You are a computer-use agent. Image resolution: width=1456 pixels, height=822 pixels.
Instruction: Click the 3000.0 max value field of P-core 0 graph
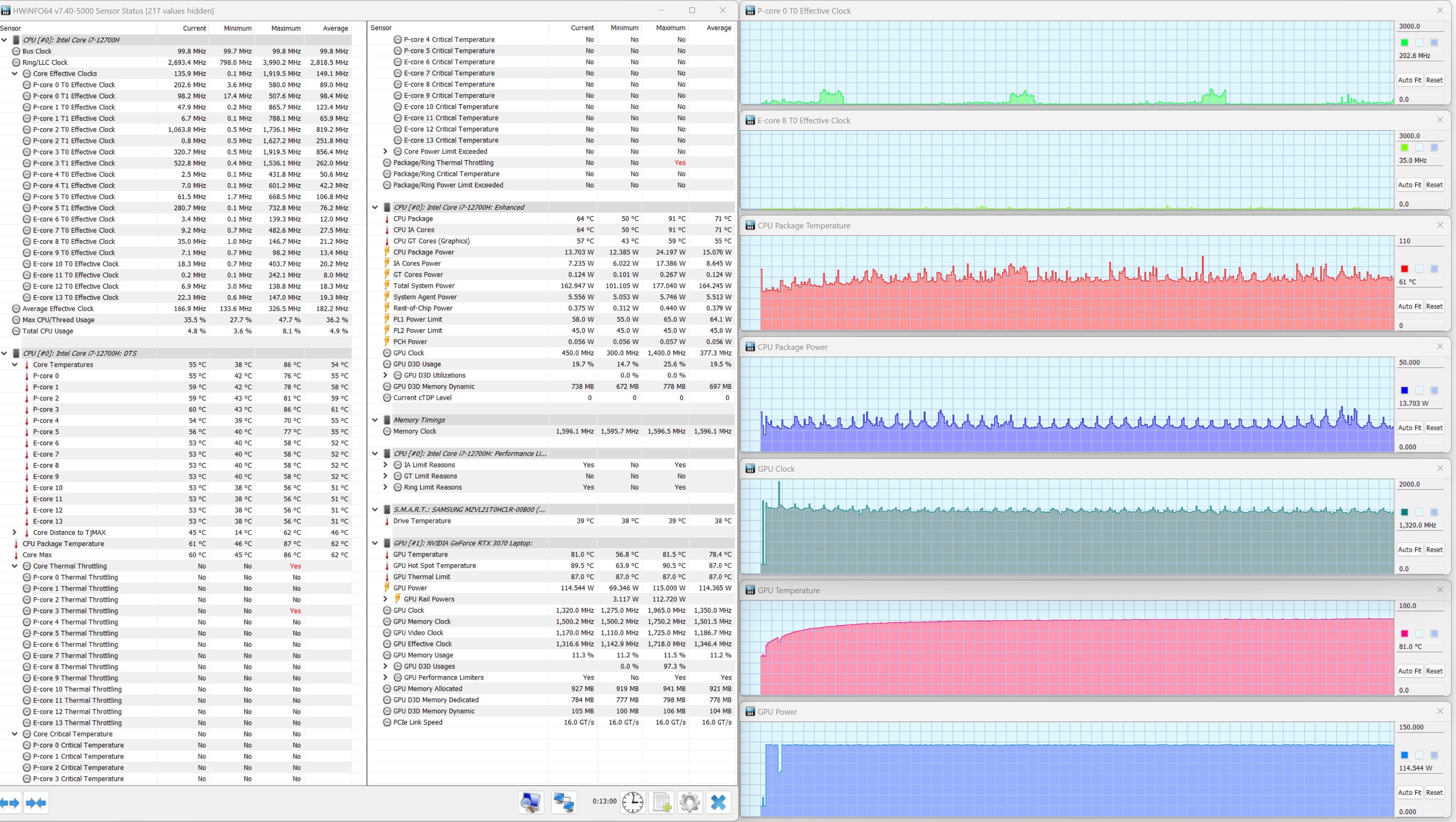tap(1419, 26)
